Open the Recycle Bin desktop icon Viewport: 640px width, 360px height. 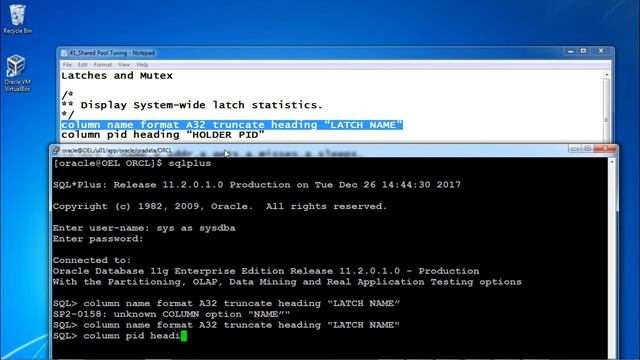pyautogui.click(x=17, y=19)
